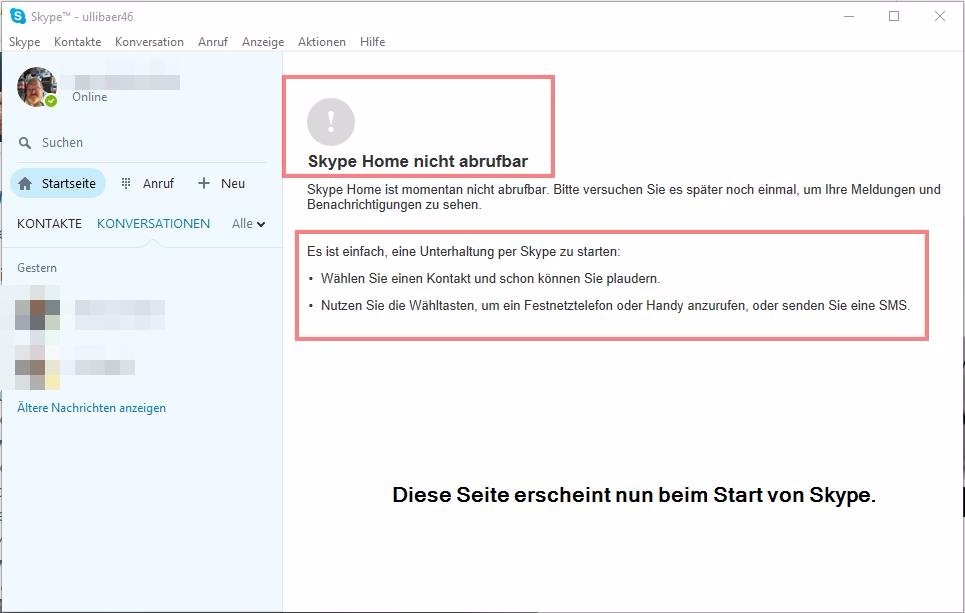Click the exclamation warning icon
This screenshot has height=613, width=965.
point(331,122)
